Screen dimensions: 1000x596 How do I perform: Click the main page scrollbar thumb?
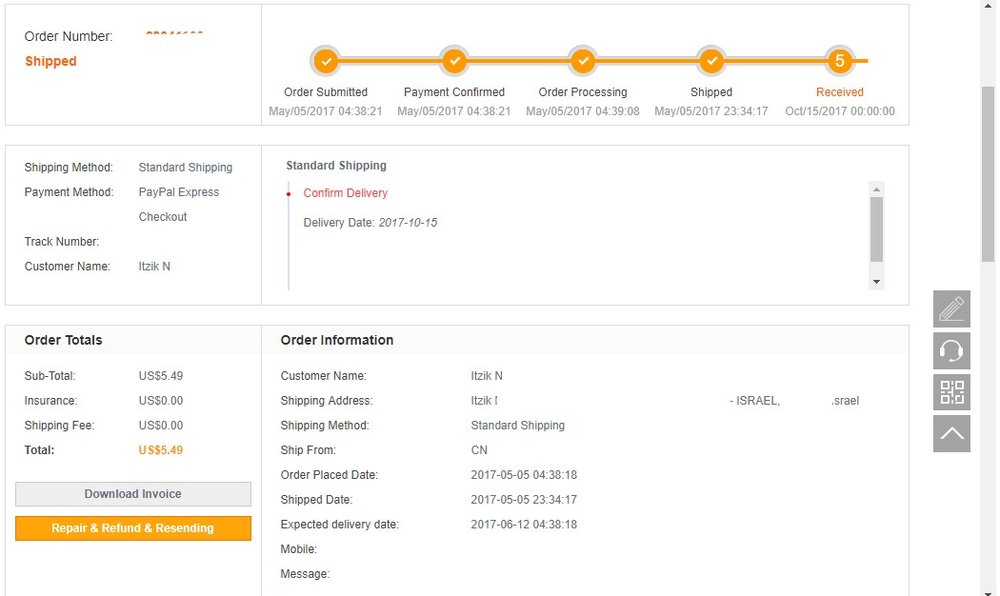(988, 173)
